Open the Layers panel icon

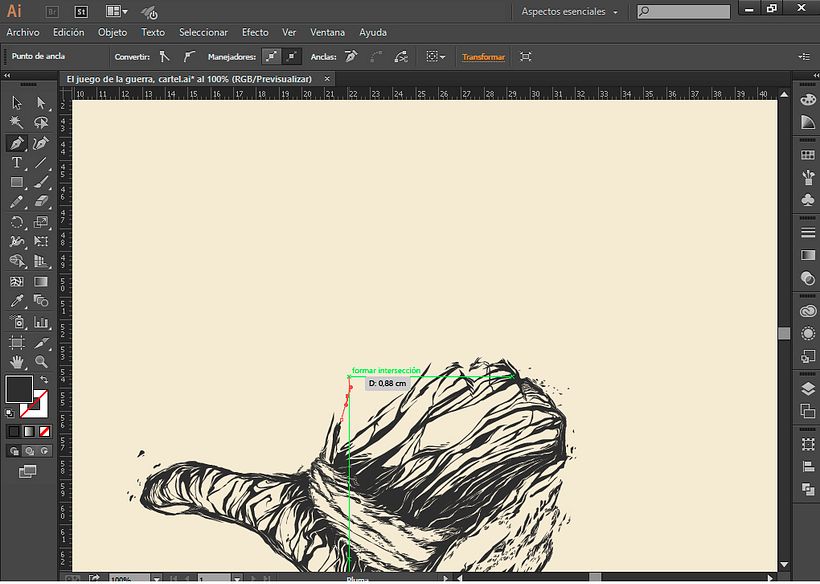808,389
